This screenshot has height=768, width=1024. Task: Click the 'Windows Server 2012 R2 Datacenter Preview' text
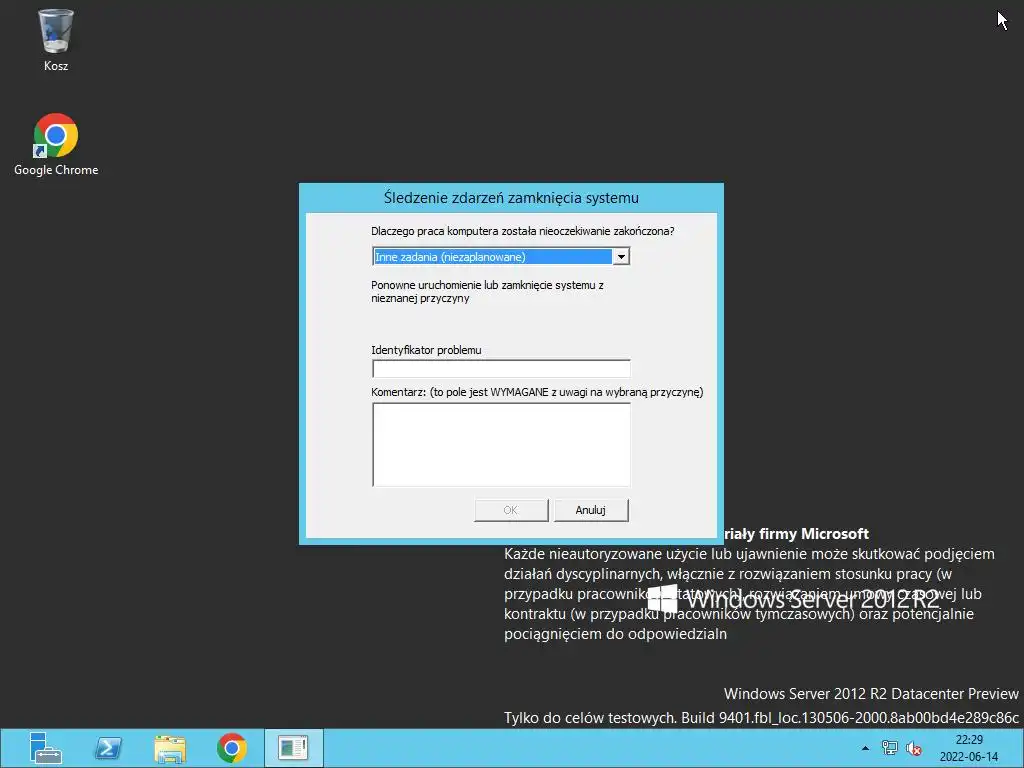tap(871, 694)
